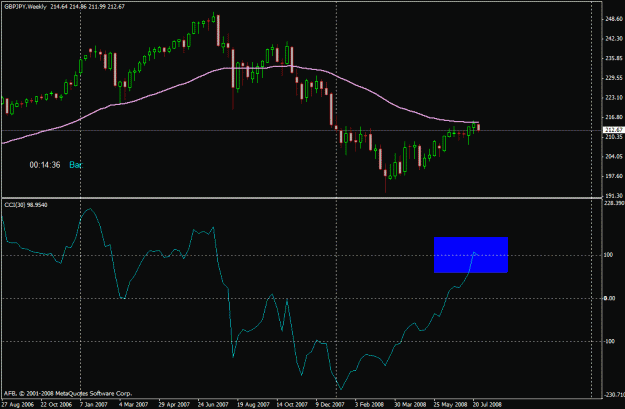Click the 216.80 price axis label
Screen dimensions: 625x409
[x=614, y=117]
